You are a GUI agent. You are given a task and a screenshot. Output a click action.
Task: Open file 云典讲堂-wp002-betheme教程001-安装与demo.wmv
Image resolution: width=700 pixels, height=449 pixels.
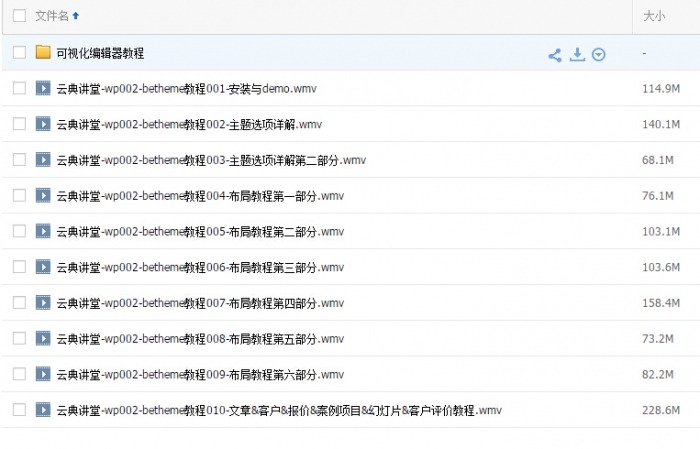[187, 89]
